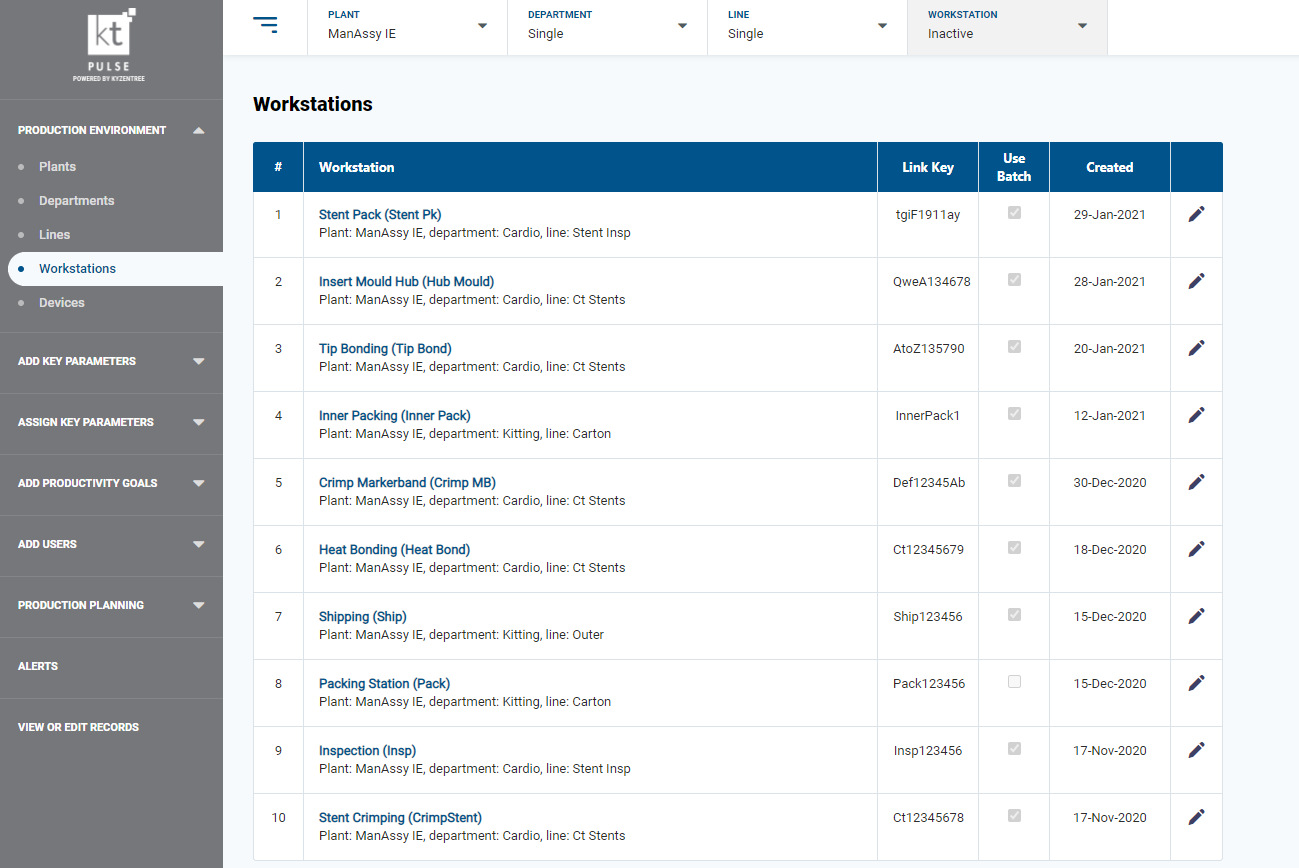Edit the Packing Station pencil icon

pyautogui.click(x=1196, y=683)
